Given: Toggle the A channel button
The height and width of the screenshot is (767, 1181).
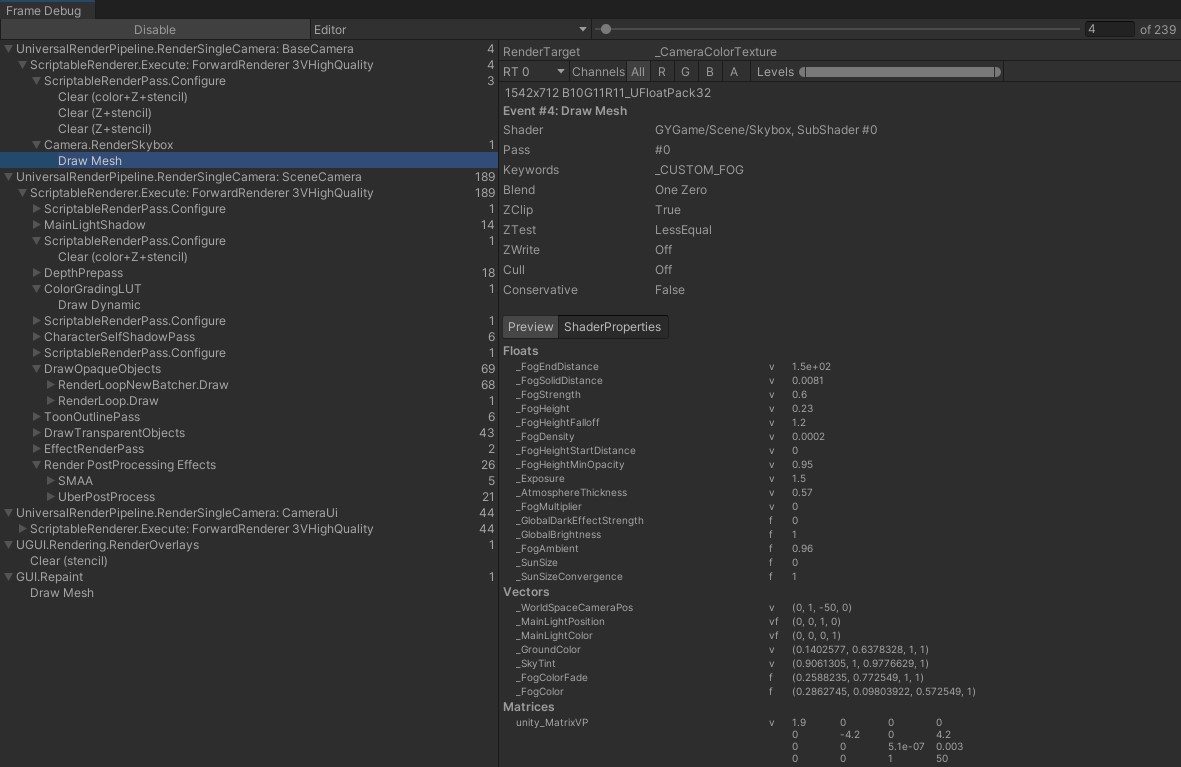Looking at the screenshot, I should point(734,72).
